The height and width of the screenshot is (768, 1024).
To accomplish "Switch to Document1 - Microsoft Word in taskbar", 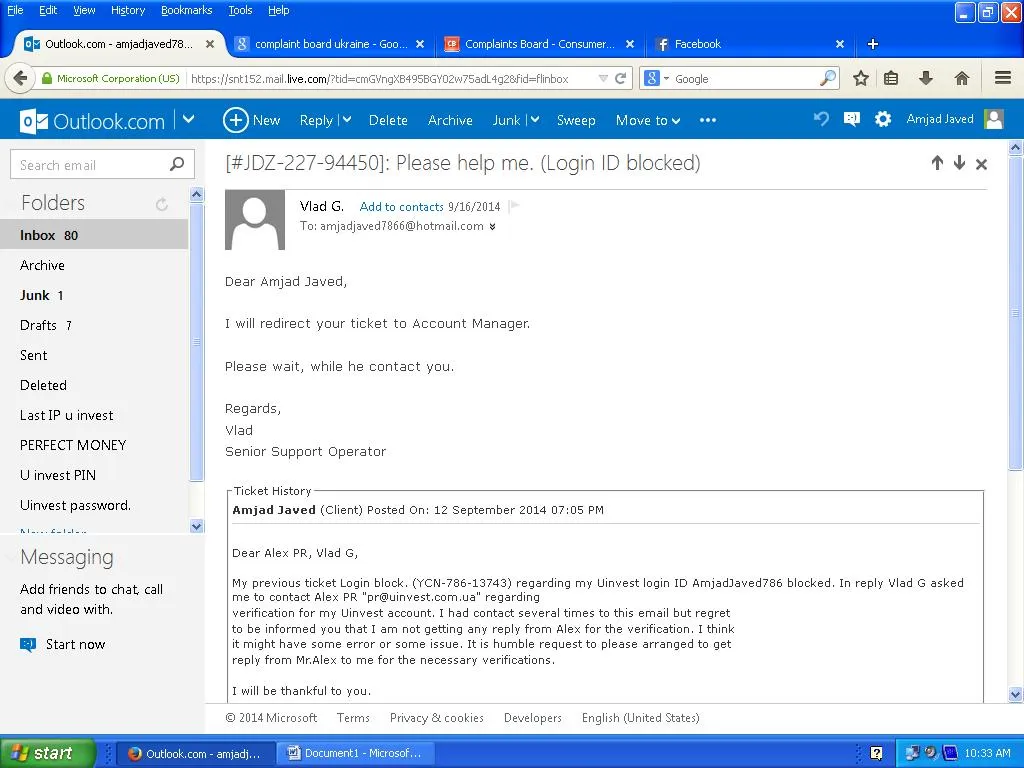I will [x=355, y=753].
